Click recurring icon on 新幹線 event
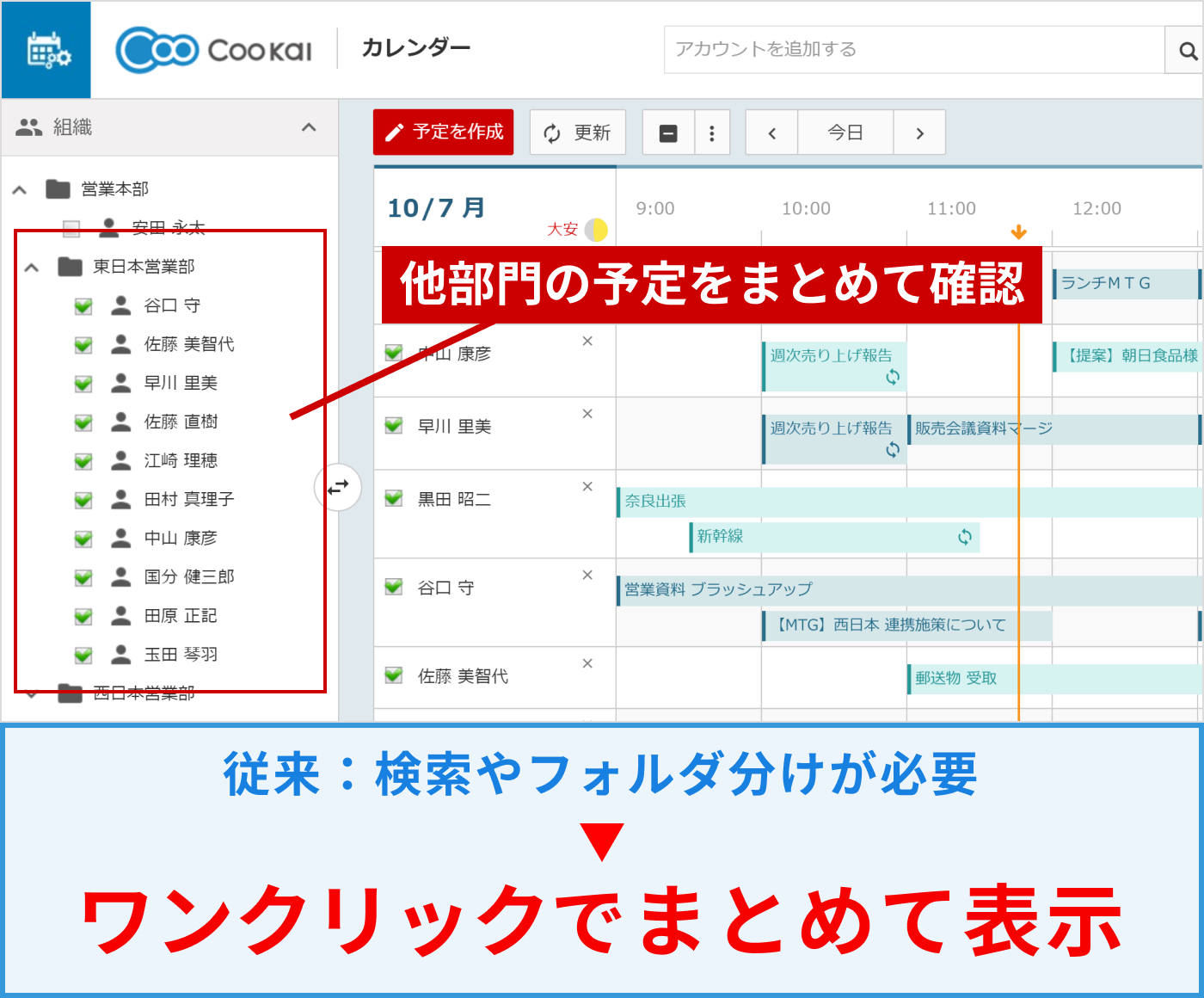Screen dimensions: 1204x998 tap(965, 538)
